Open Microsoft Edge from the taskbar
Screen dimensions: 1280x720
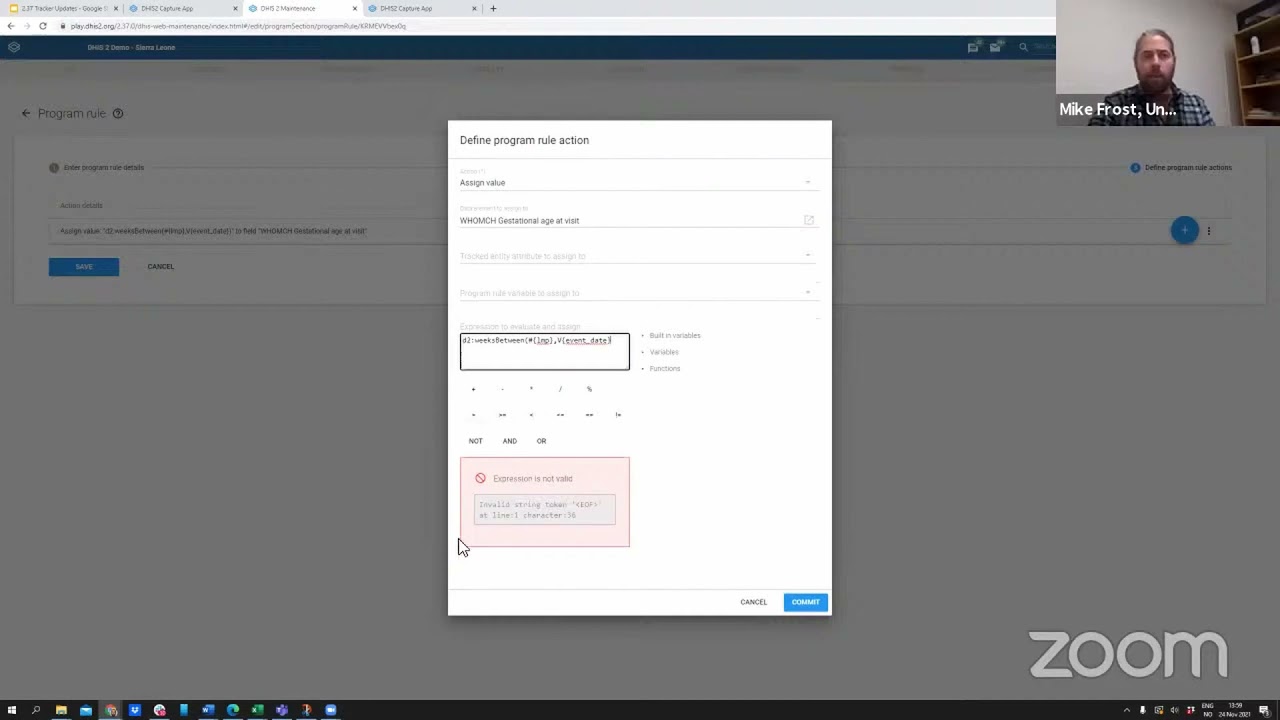tap(233, 710)
